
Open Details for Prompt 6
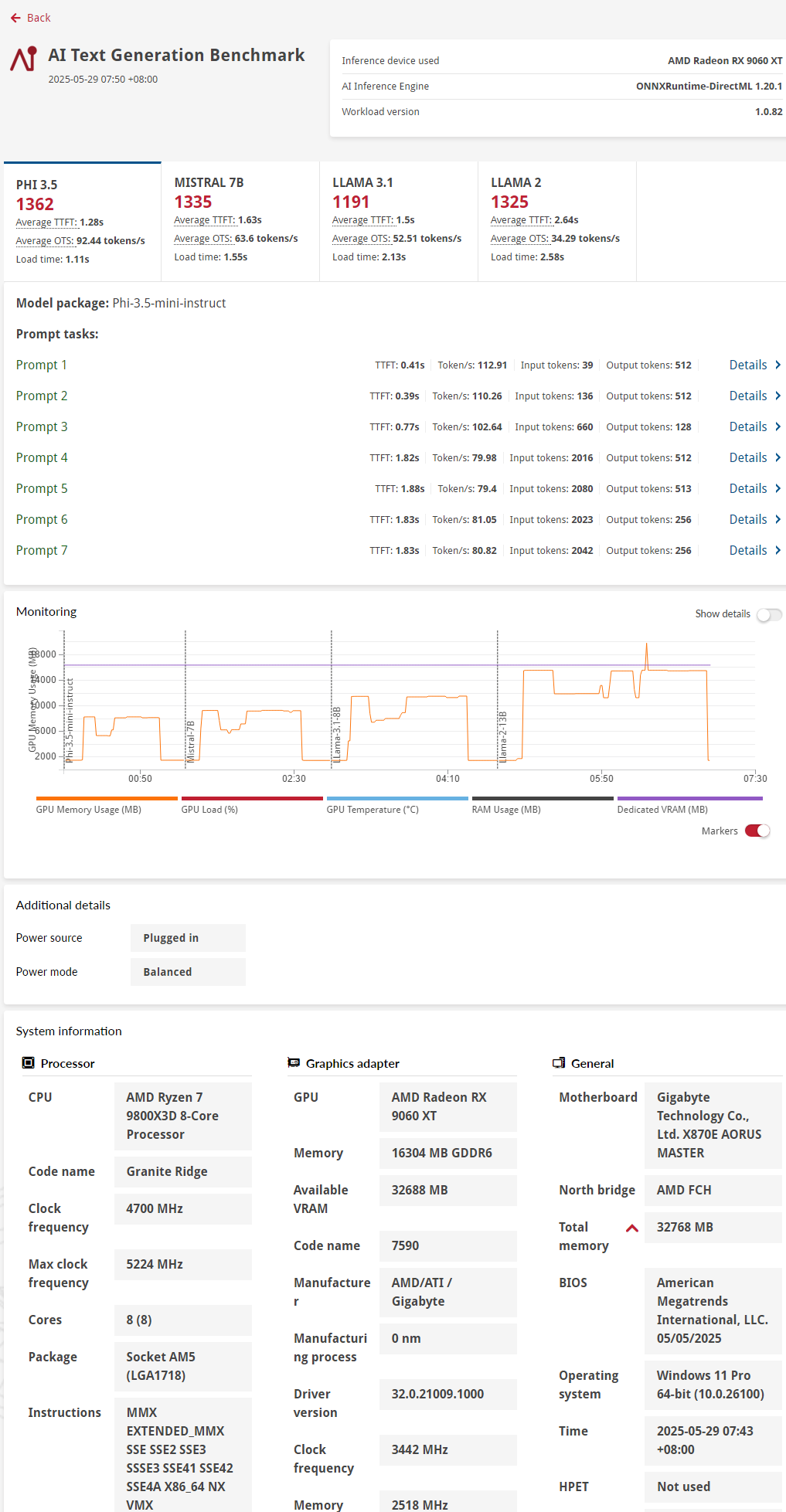755,519
